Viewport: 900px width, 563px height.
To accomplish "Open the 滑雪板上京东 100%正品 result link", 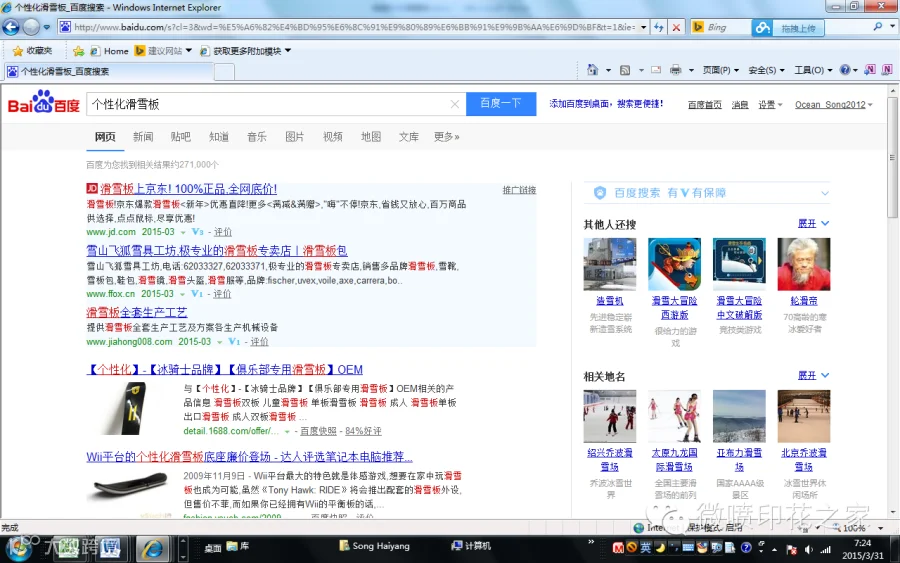I will pos(188,189).
